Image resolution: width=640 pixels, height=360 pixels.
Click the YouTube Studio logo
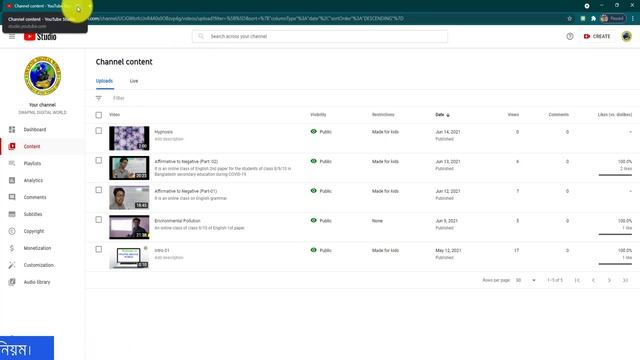[40, 36]
